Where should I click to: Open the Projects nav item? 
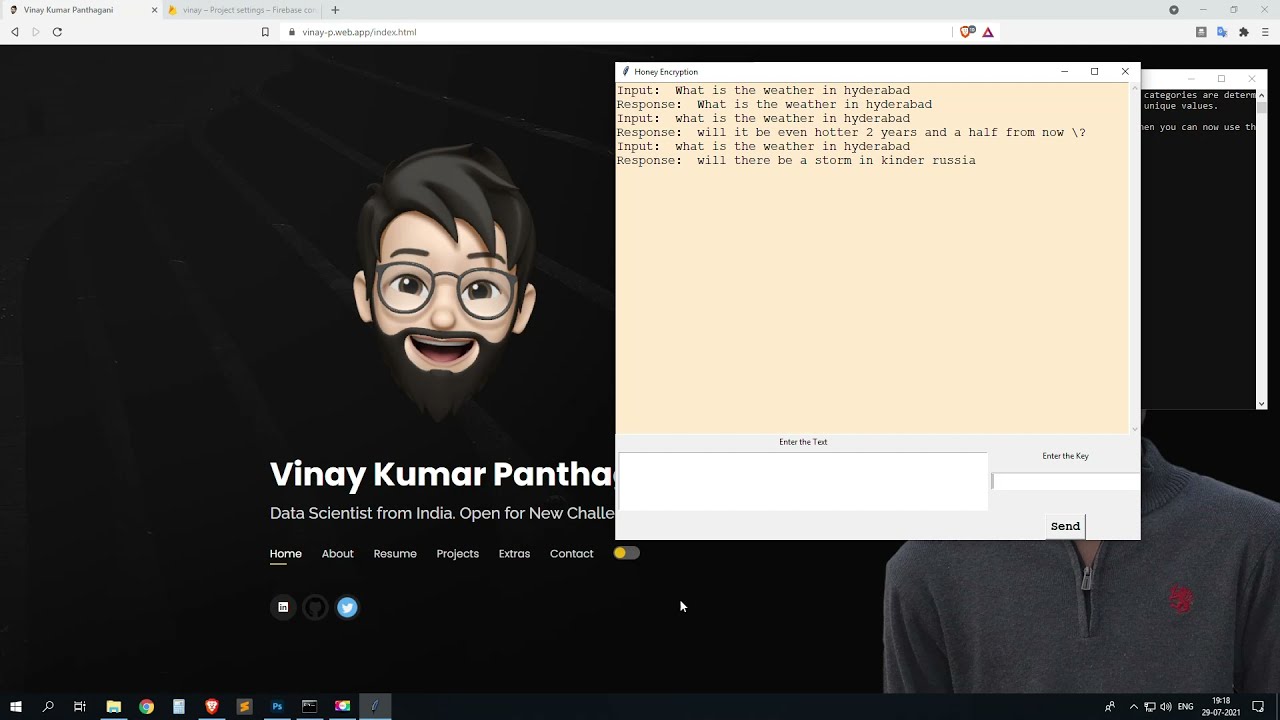coord(457,554)
